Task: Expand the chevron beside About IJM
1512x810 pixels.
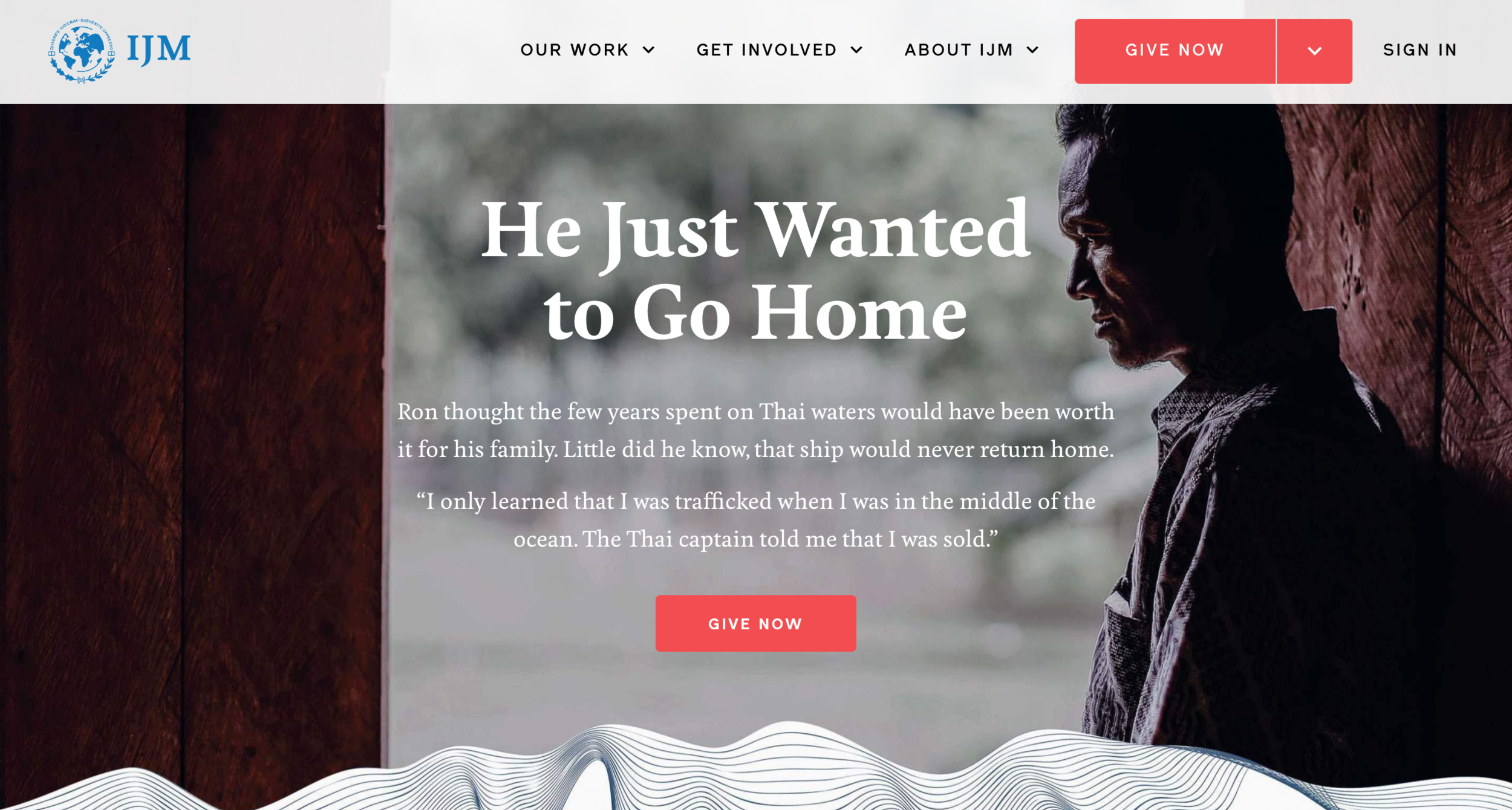Action: click(x=1032, y=50)
